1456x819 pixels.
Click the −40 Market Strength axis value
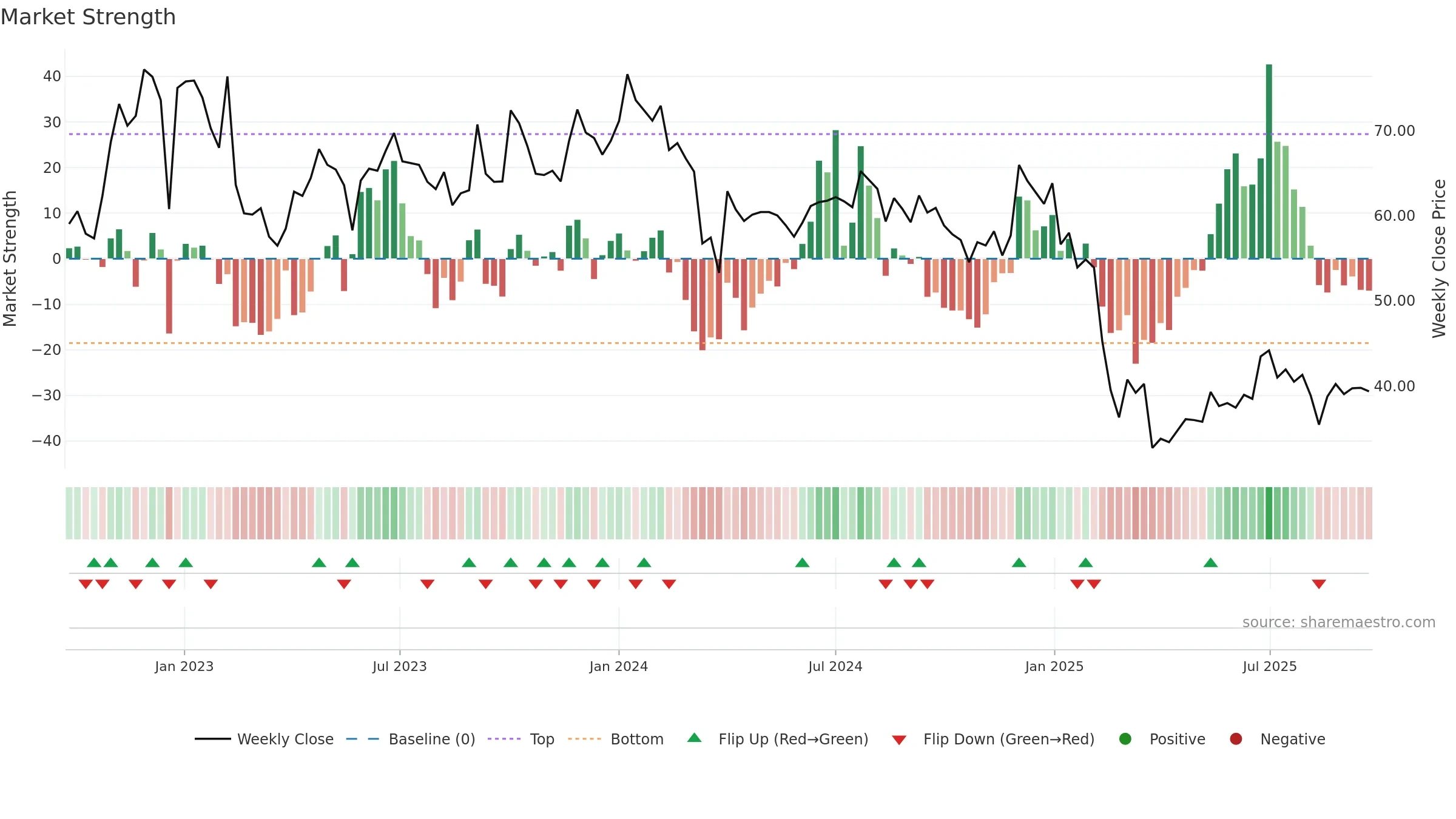(47, 441)
